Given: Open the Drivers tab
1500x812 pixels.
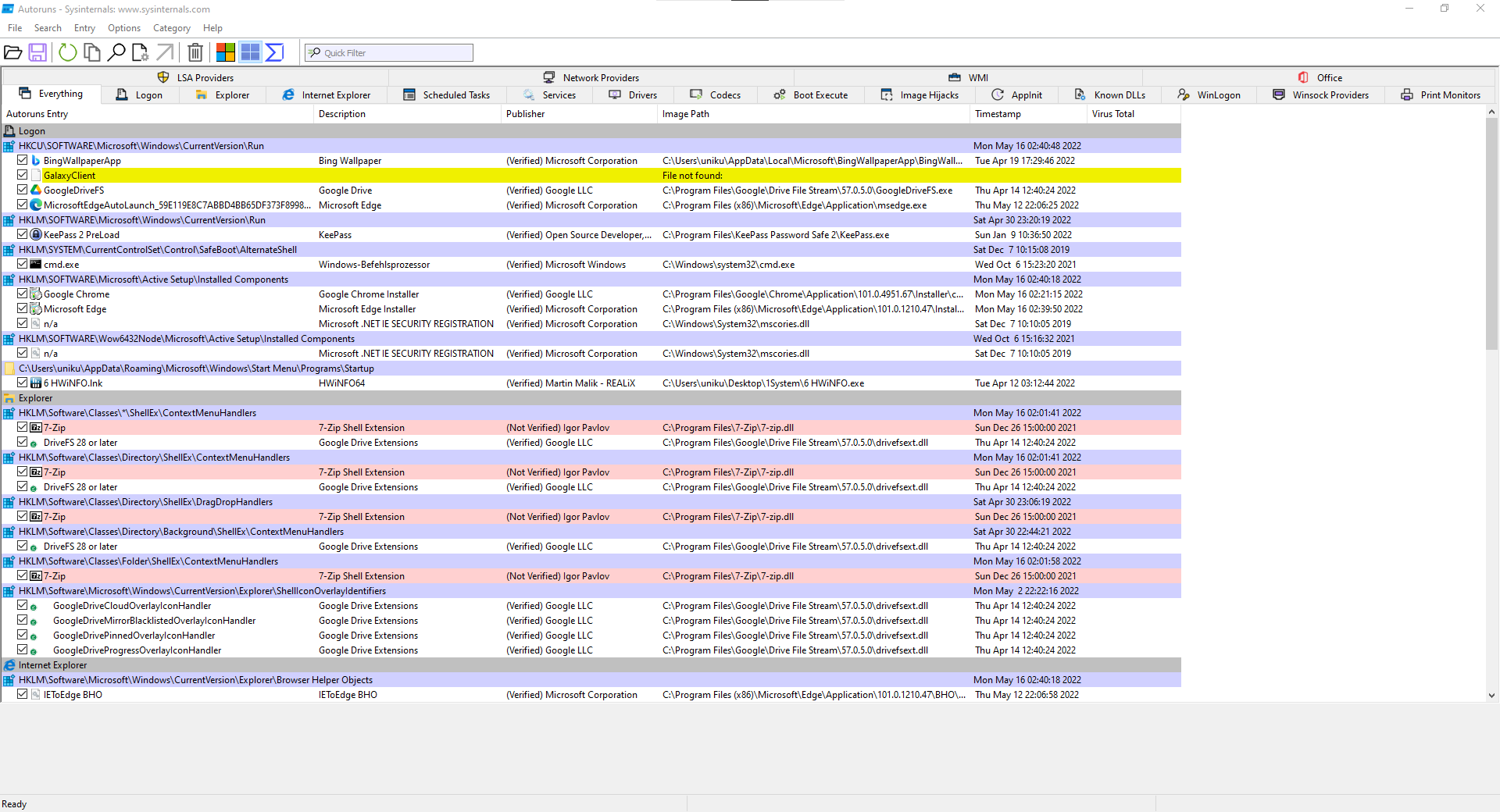Looking at the screenshot, I should click(633, 95).
